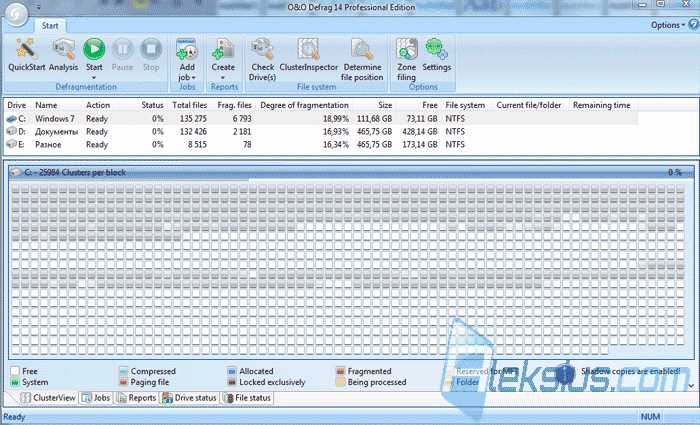
Task: Expand the Add job dropdown arrow
Action: tap(194, 78)
